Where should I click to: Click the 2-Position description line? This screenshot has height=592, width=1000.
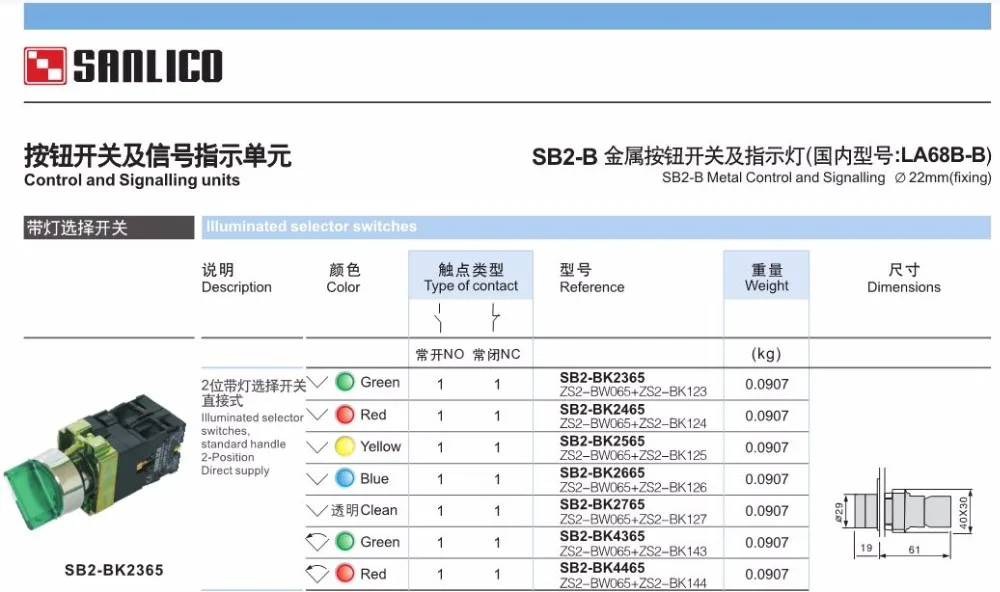pos(228,457)
